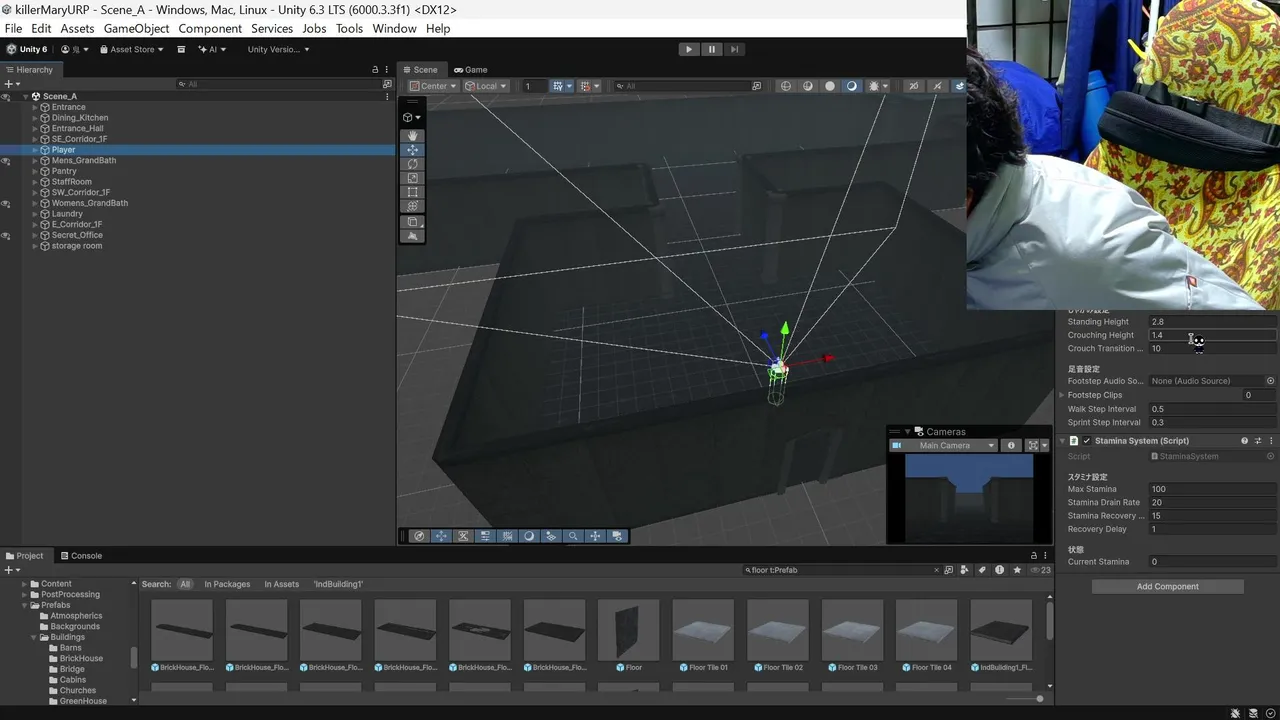
Task: Select the Scale tool
Action: 412,178
